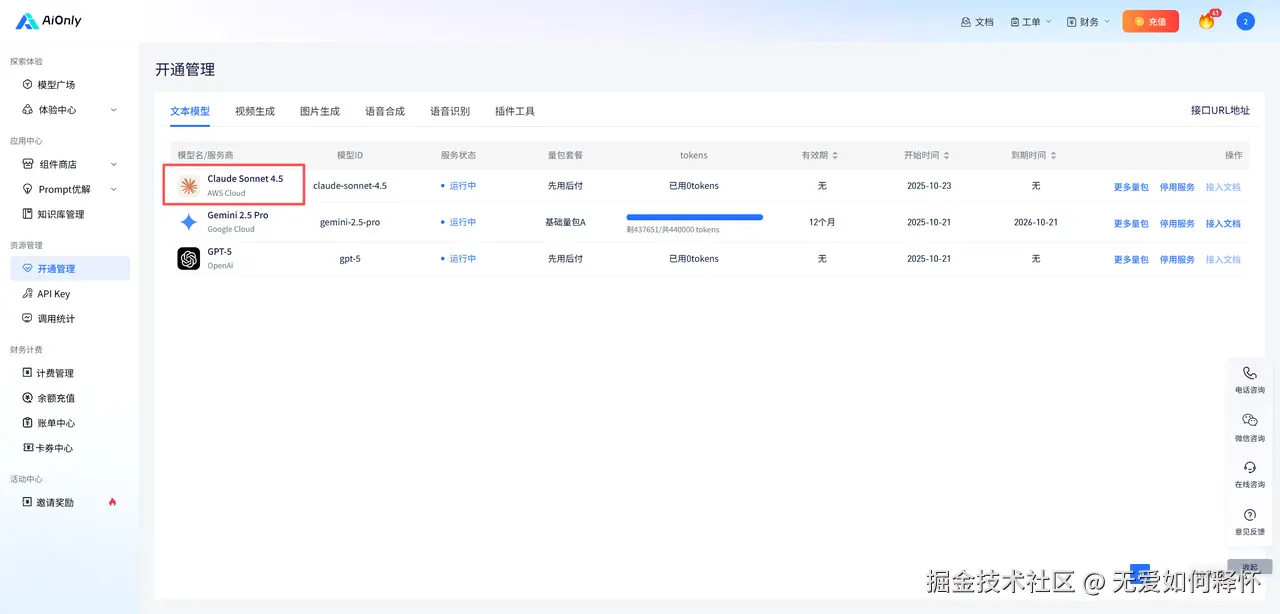Open 在线咨询 online support
1280x614 pixels.
1249,475
